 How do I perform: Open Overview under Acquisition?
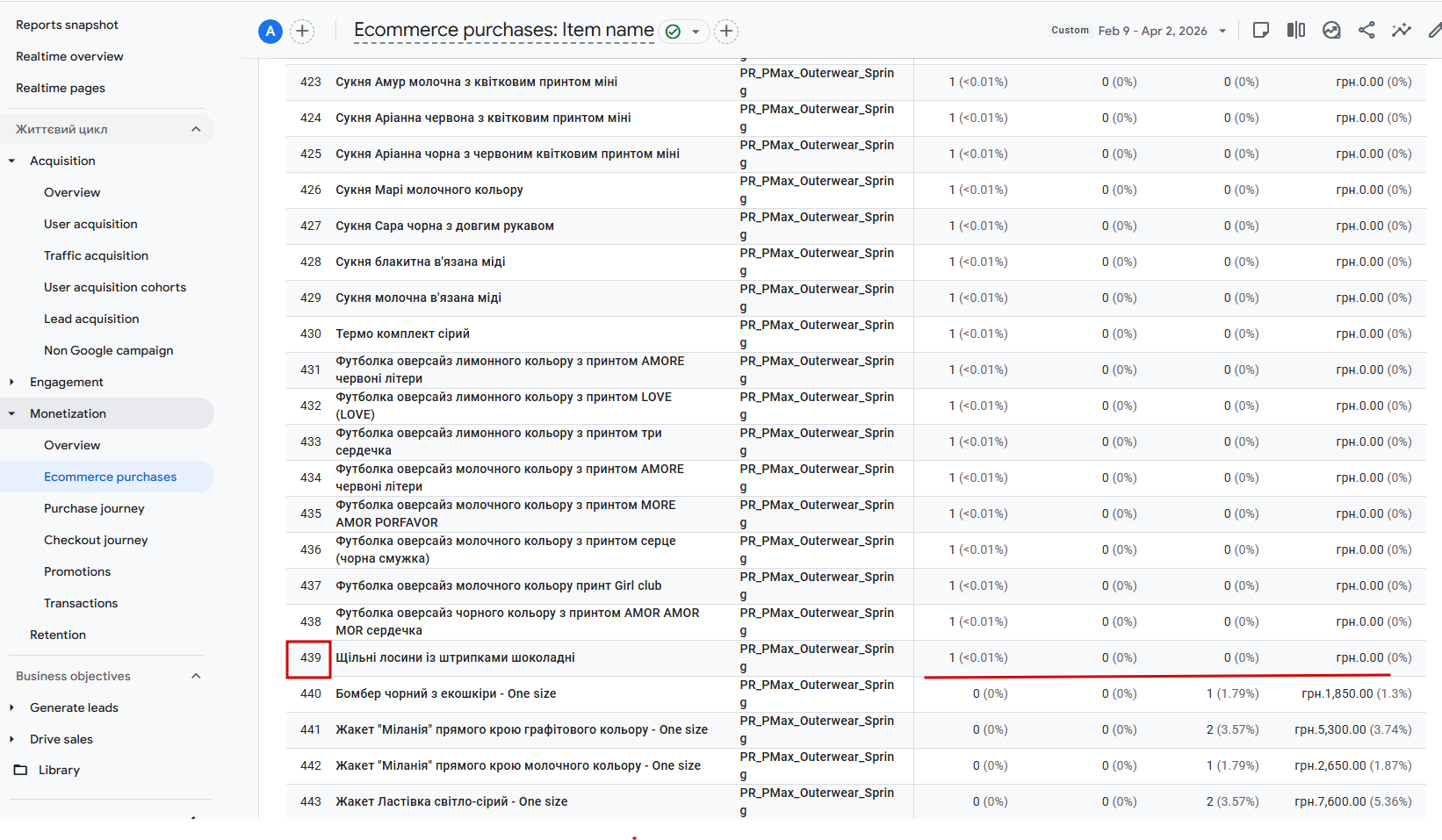72,192
